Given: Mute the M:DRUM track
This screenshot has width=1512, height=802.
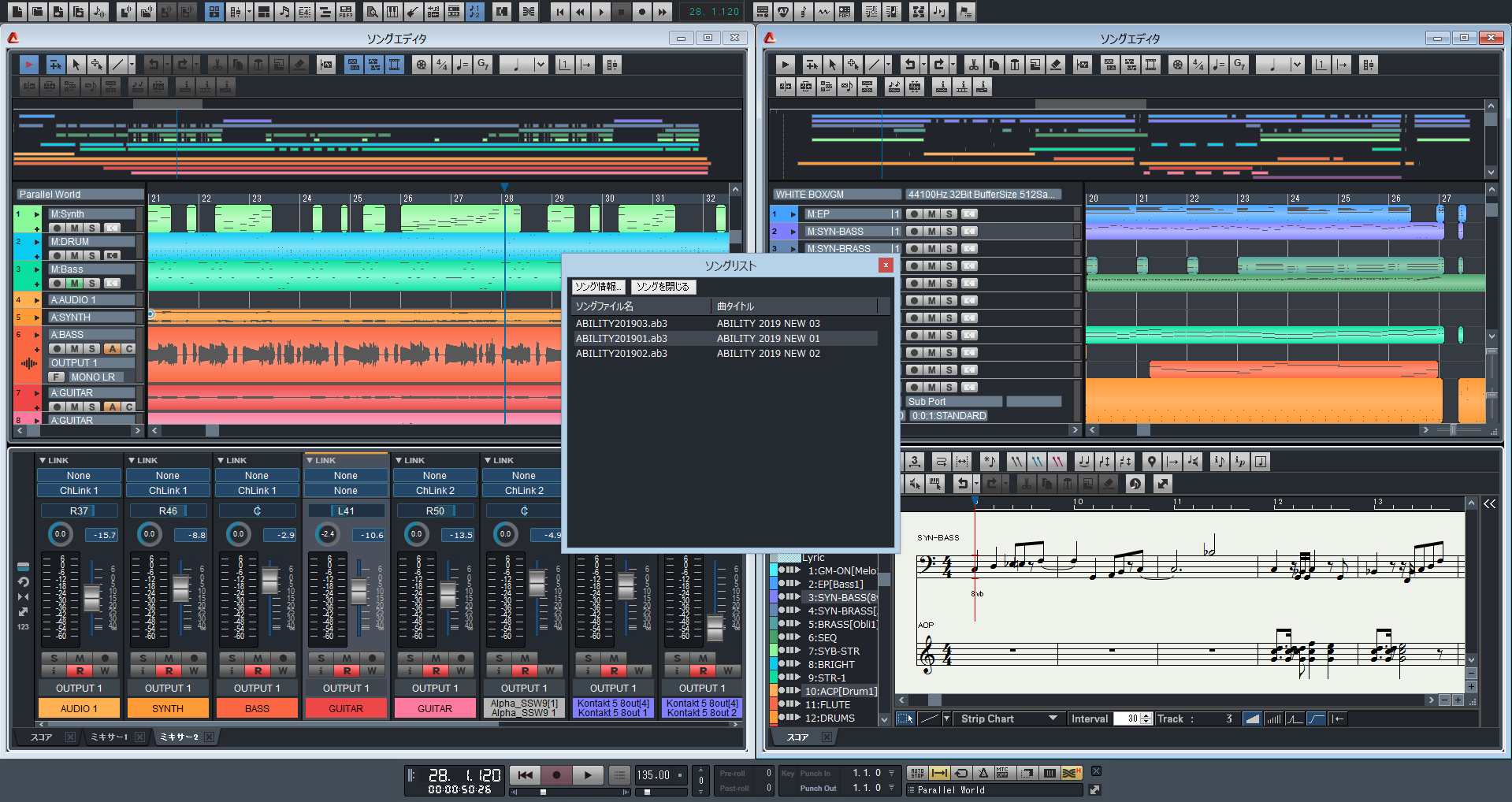Looking at the screenshot, I should pos(75,255).
